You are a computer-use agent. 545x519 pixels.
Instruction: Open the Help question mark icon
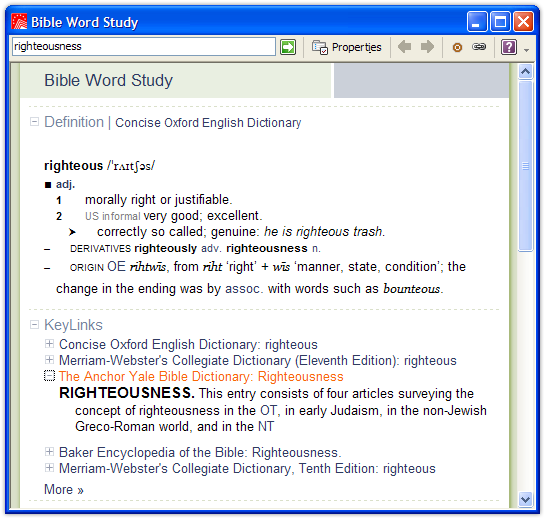click(509, 47)
